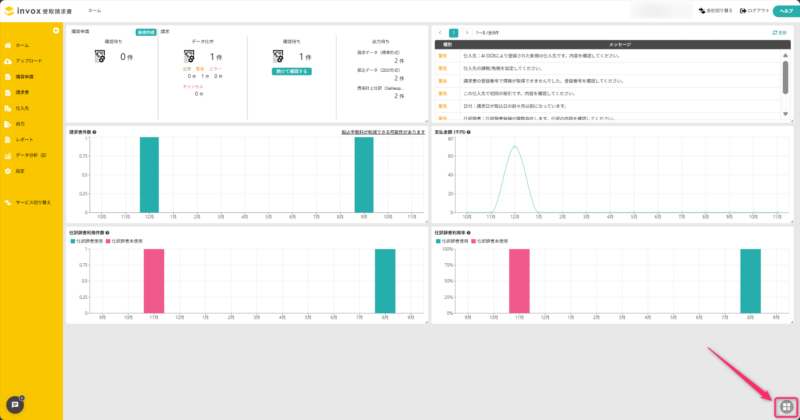Open the 振込手数料が削減できる可能性があります link
The image size is (800, 420).
(x=383, y=132)
